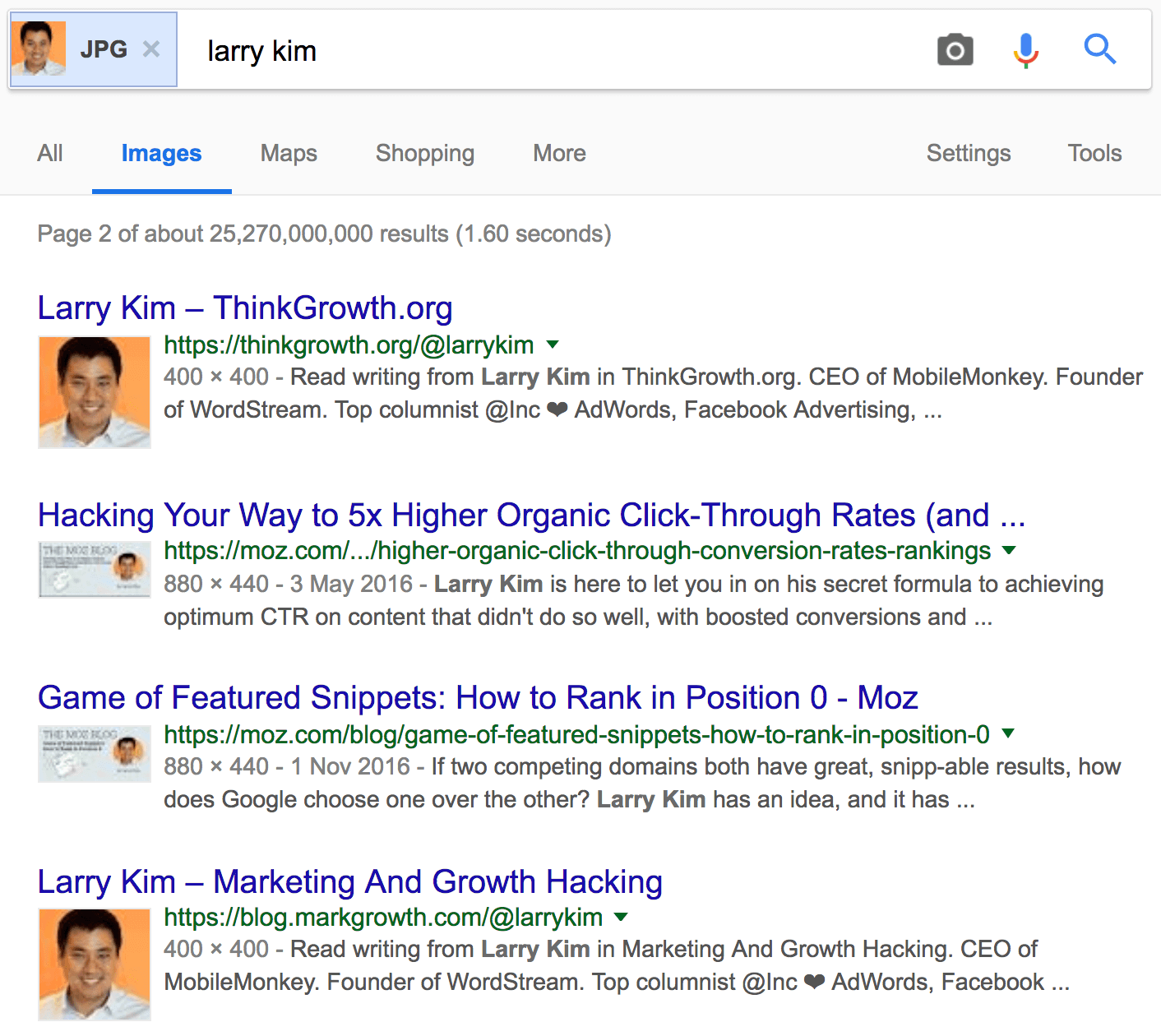Remove the JPG image chip with X

click(151, 49)
